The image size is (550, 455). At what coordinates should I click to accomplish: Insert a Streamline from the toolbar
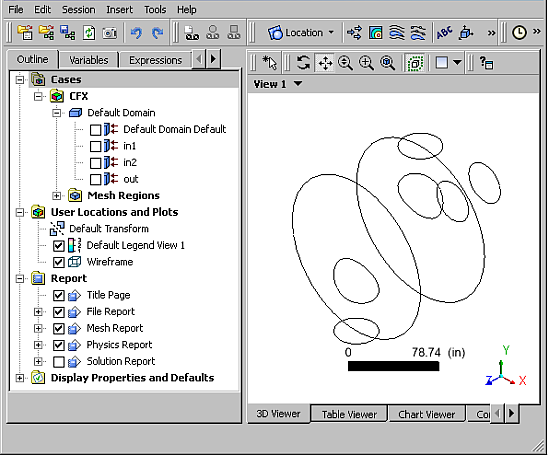[397, 33]
